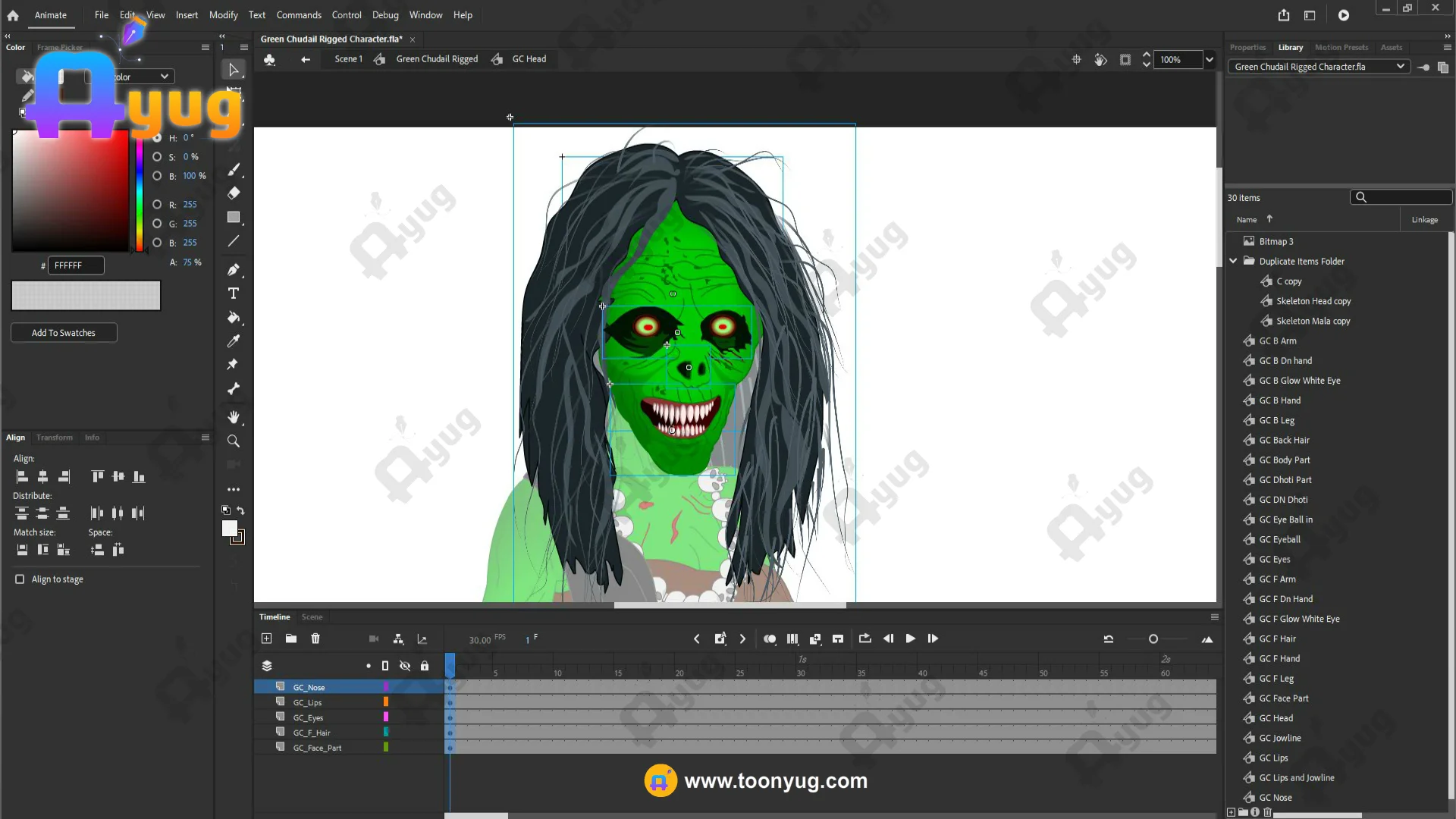This screenshot has height=819, width=1456.
Task: Delete the selected timeline layer
Action: [315, 639]
